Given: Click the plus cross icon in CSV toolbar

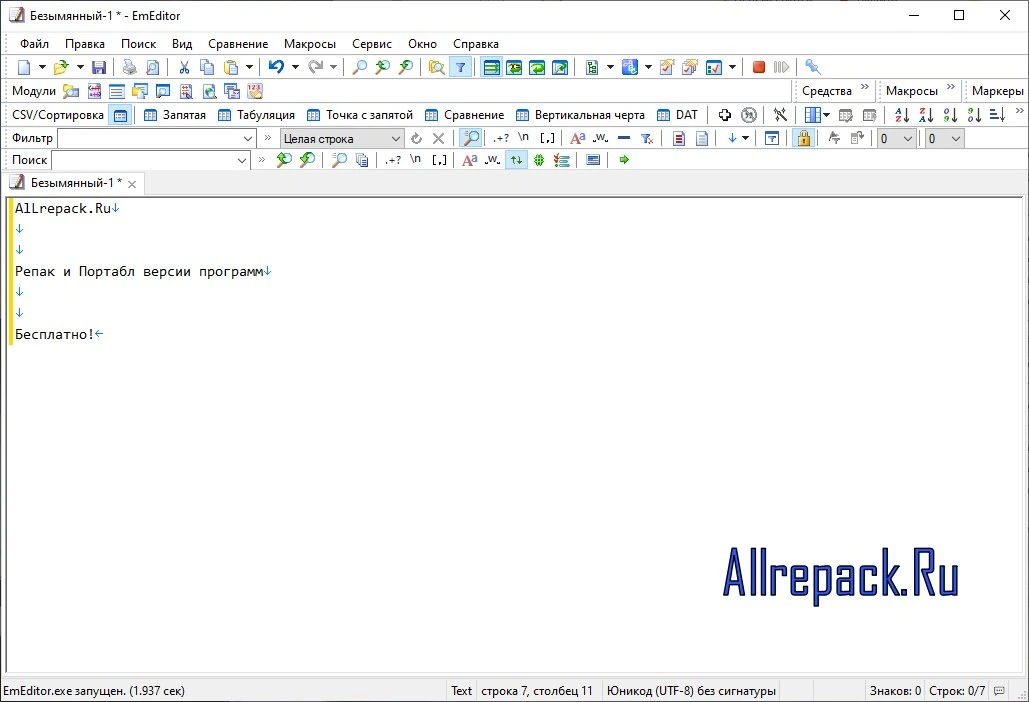Looking at the screenshot, I should click(724, 115).
